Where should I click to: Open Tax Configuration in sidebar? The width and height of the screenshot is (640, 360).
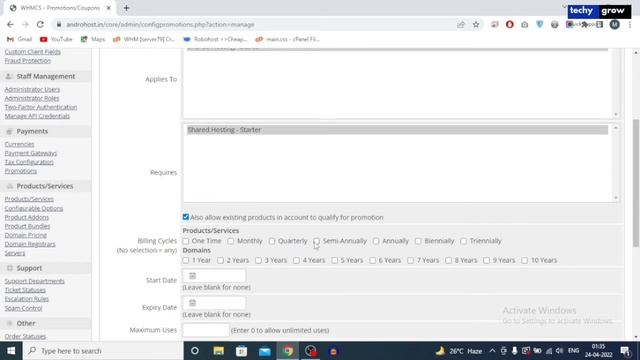click(x=29, y=162)
